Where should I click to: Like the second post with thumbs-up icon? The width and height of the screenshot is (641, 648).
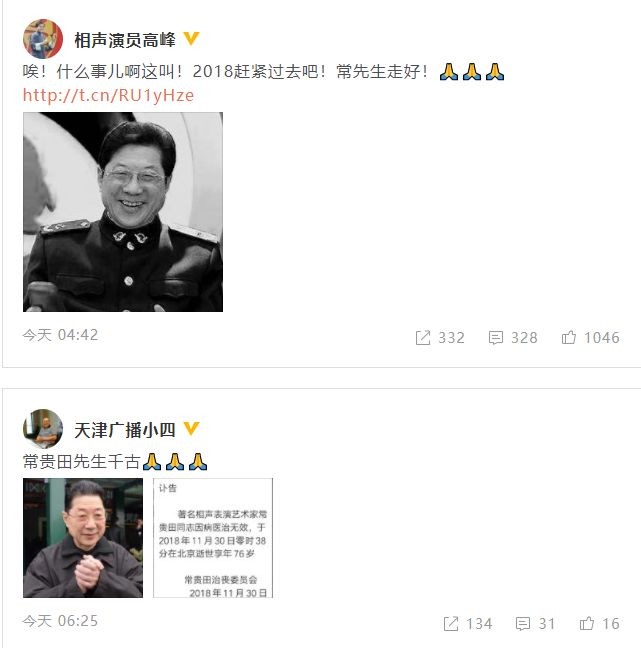(x=587, y=623)
